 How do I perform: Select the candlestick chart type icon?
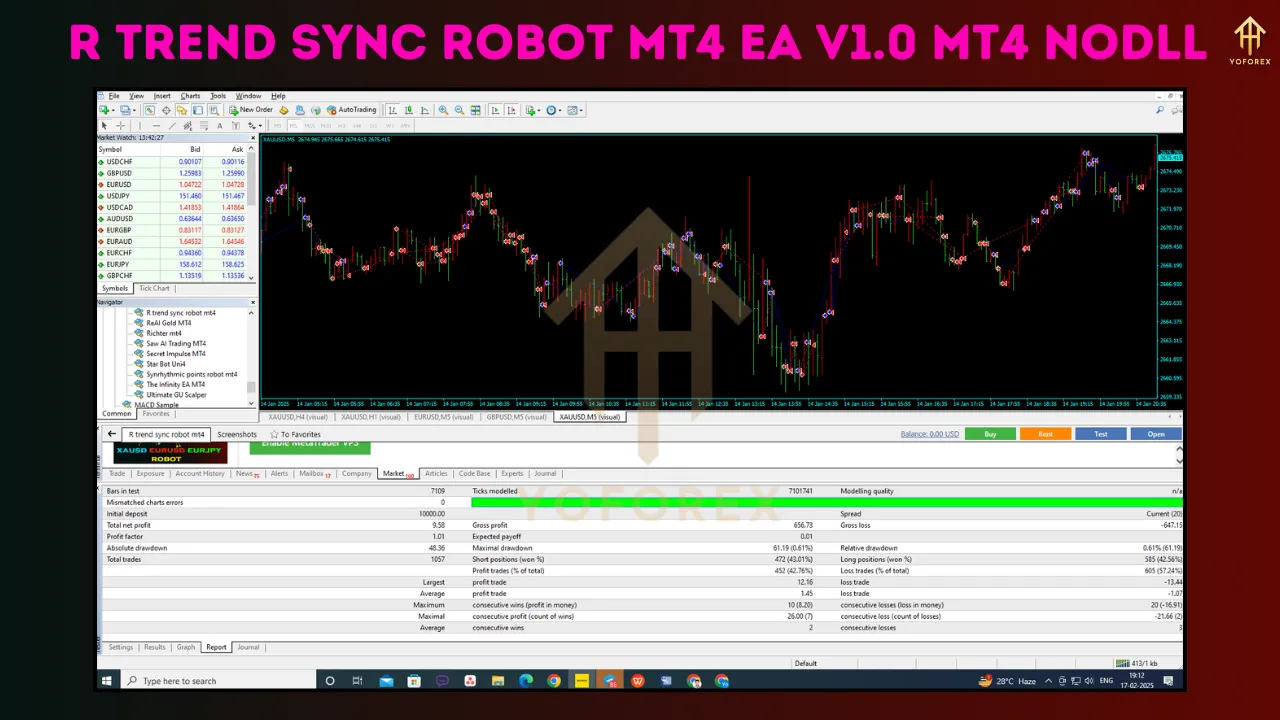(409, 110)
